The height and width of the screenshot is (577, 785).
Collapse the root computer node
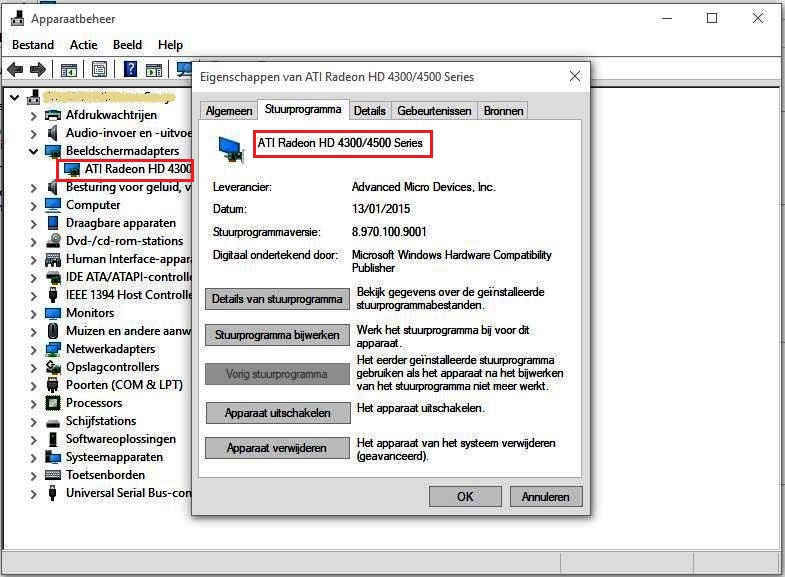click(15, 98)
